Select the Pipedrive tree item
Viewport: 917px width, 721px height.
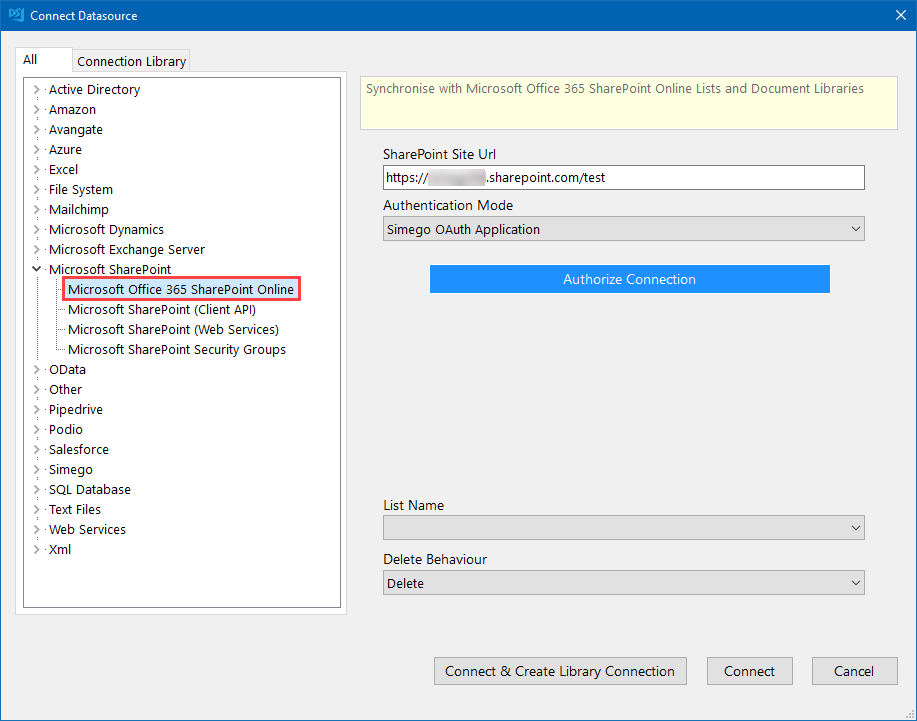click(75, 409)
